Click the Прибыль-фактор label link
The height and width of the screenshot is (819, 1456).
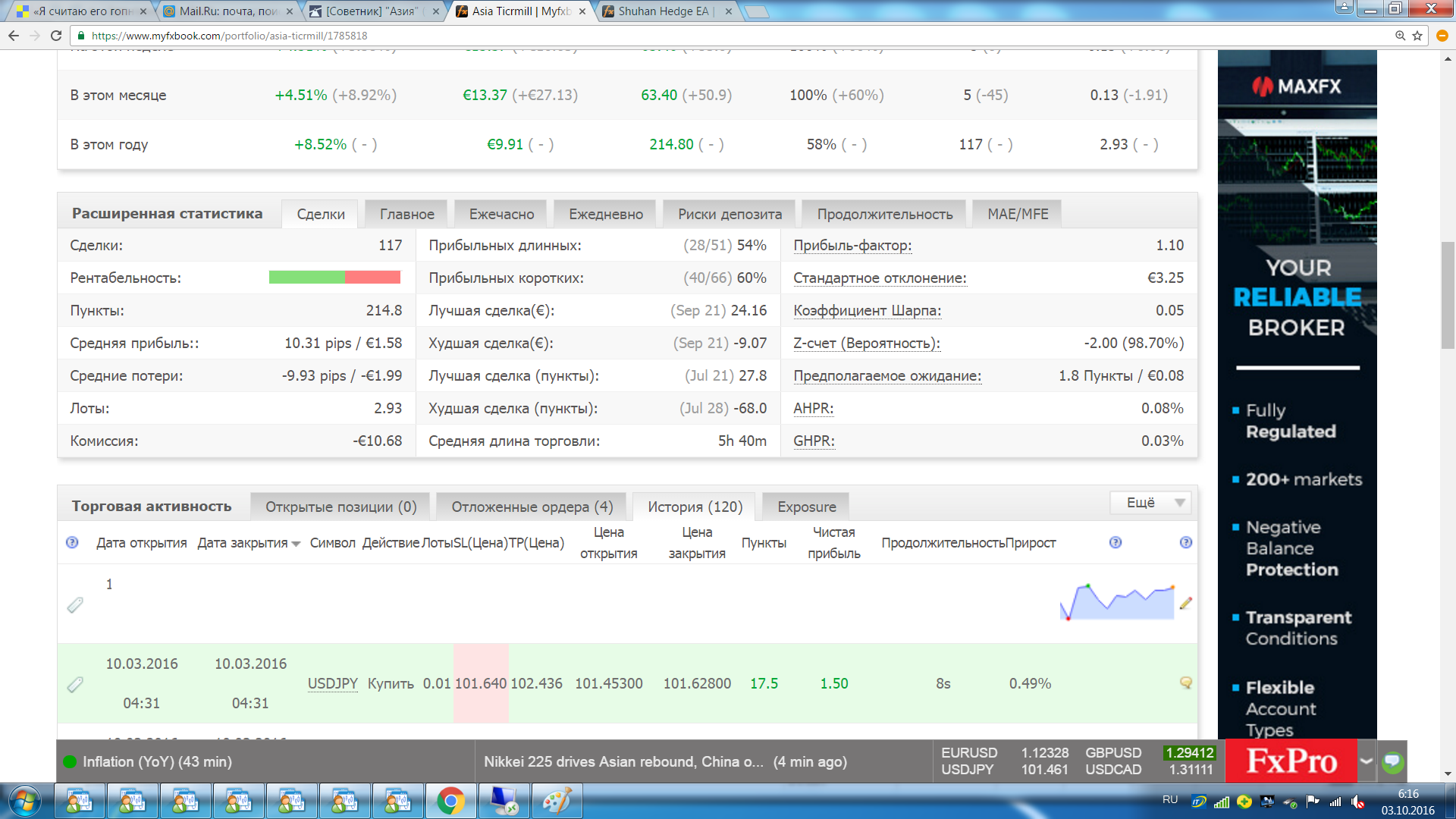point(852,245)
